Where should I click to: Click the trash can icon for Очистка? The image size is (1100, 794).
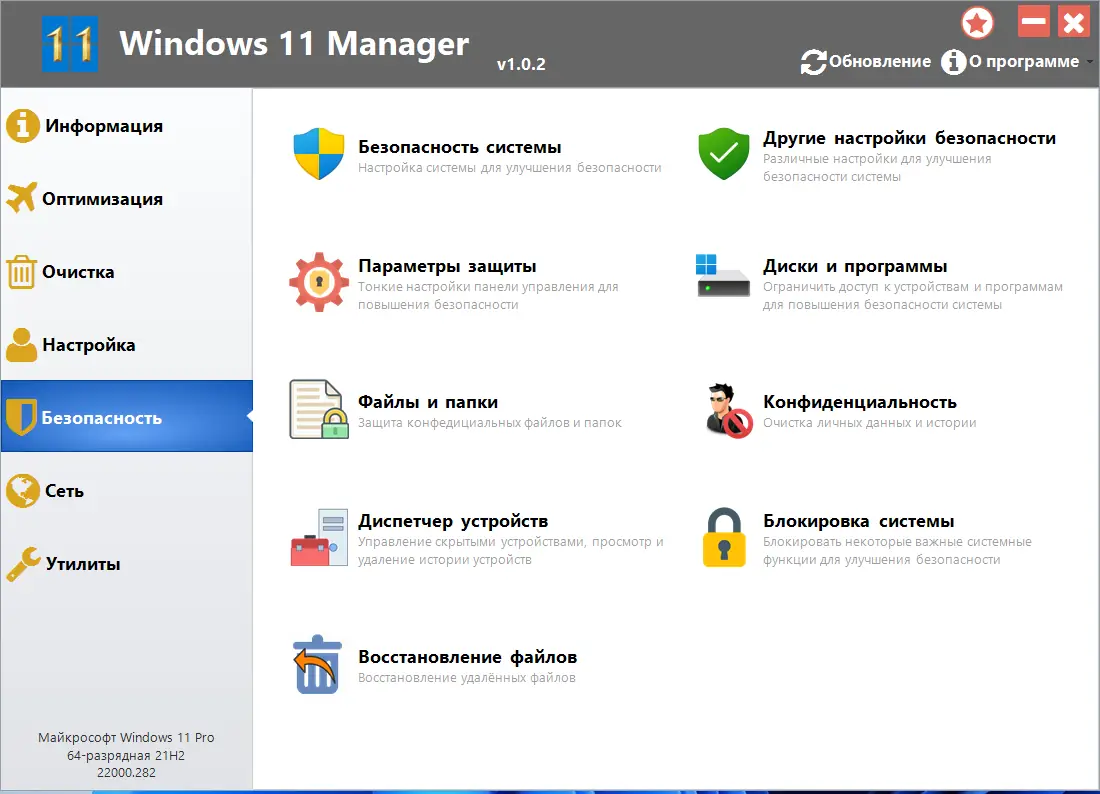click(21, 272)
